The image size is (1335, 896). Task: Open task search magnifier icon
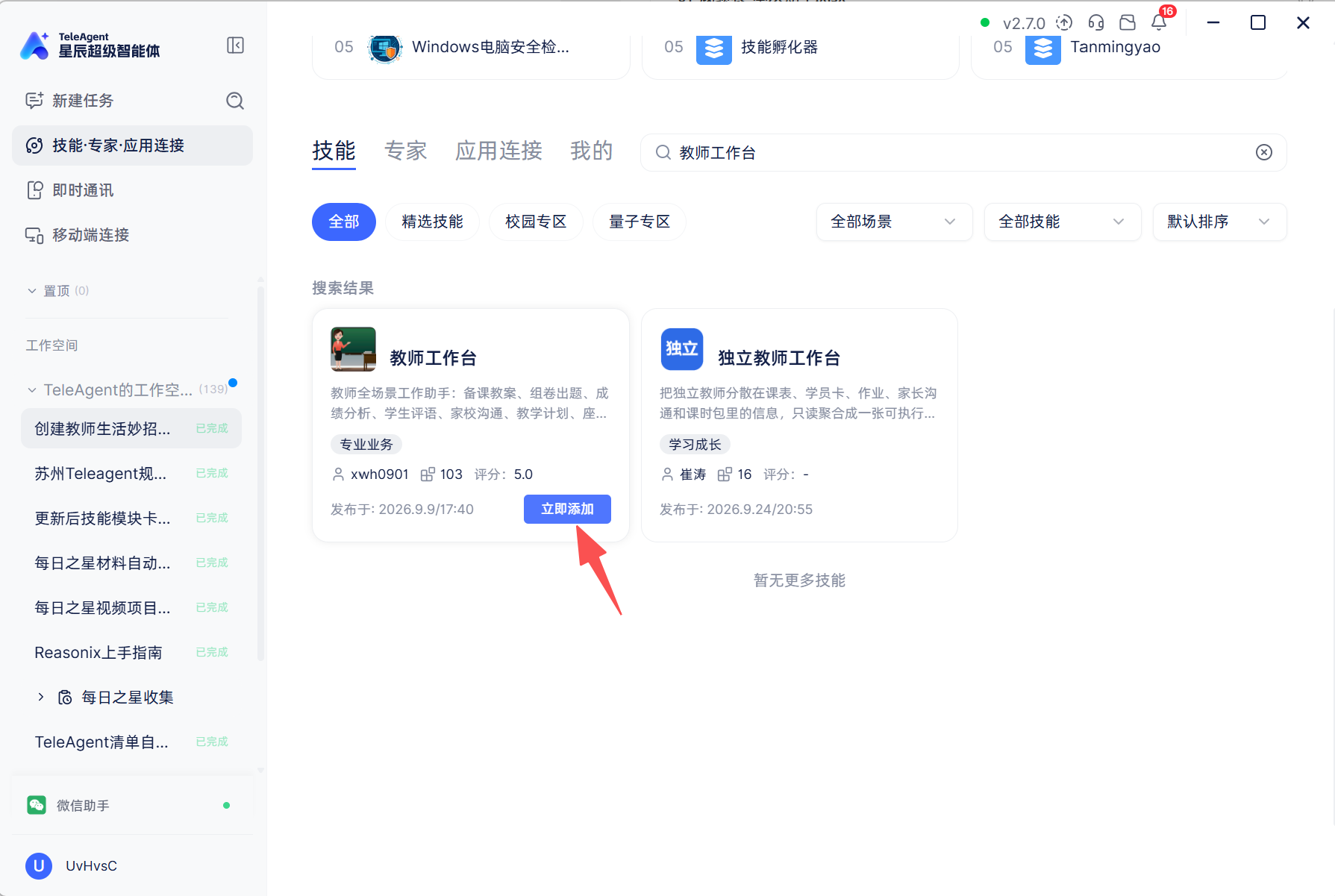(x=235, y=101)
